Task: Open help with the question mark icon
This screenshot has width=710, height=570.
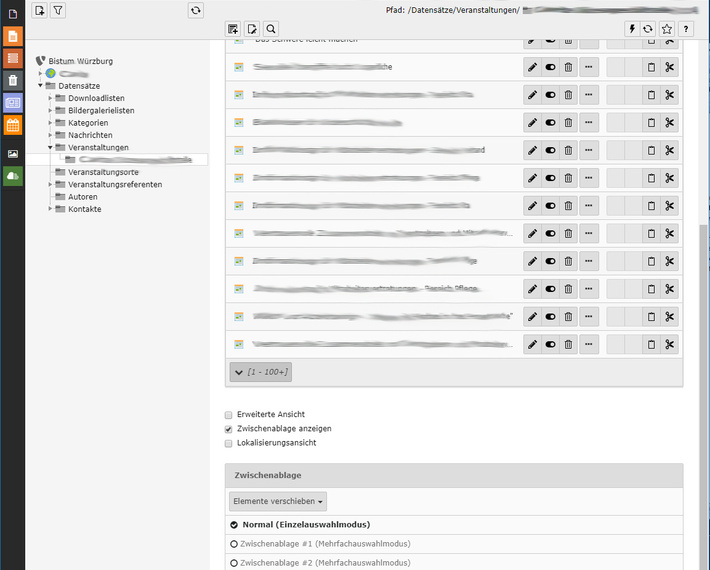Action: (685, 29)
